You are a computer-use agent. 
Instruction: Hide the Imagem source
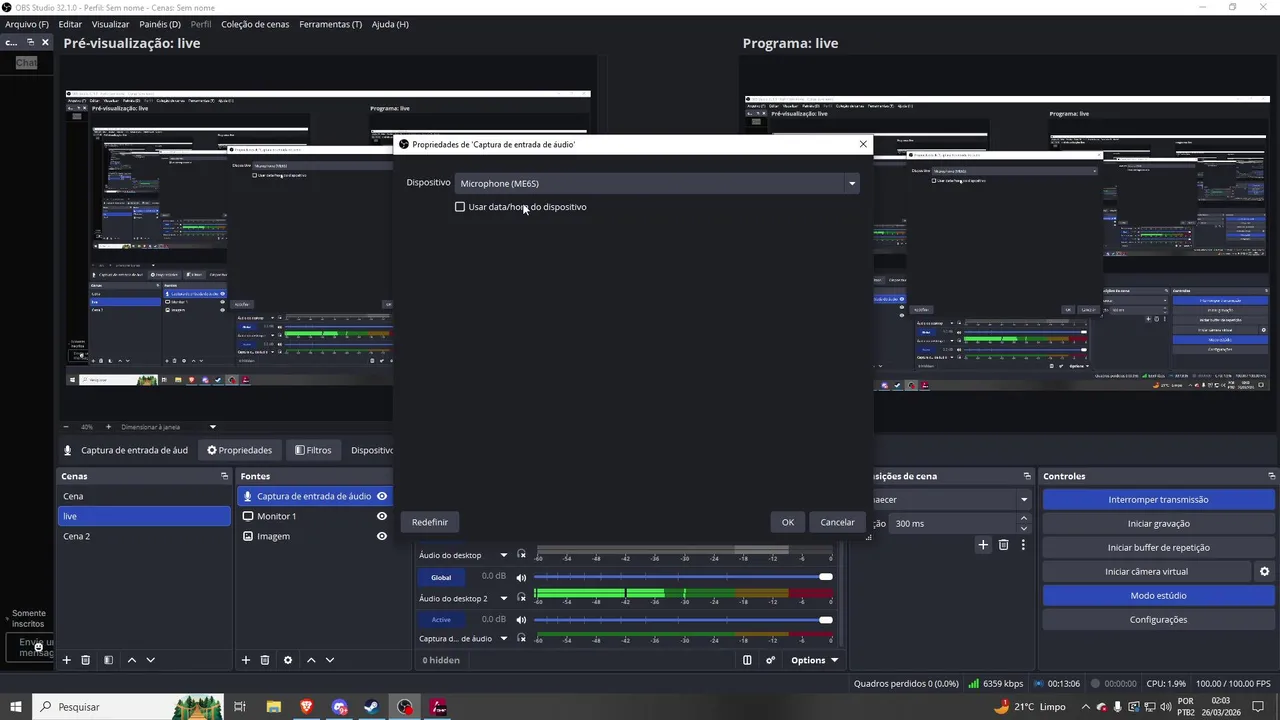coord(382,536)
